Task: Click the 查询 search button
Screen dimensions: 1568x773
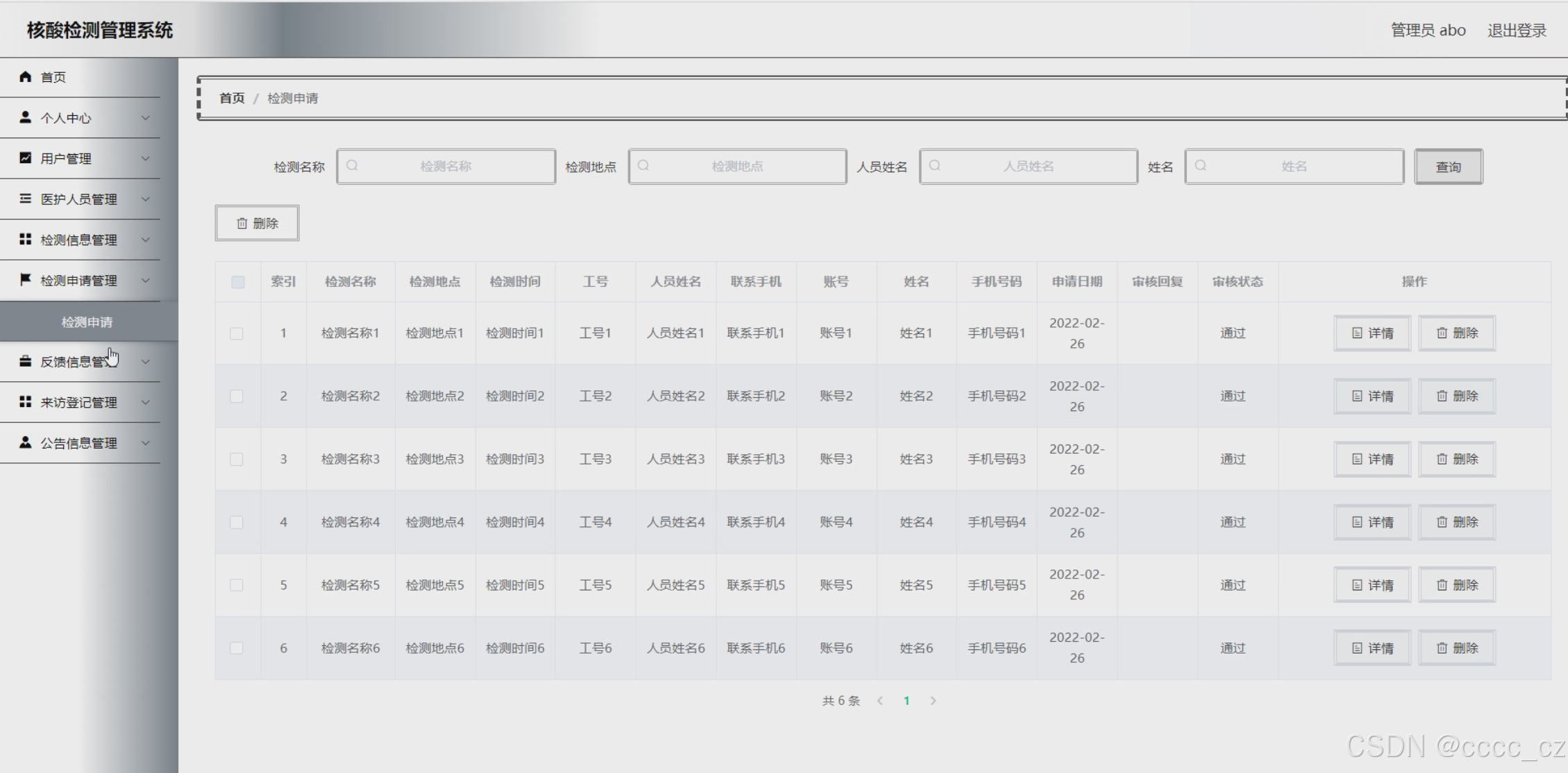Action: point(1448,167)
